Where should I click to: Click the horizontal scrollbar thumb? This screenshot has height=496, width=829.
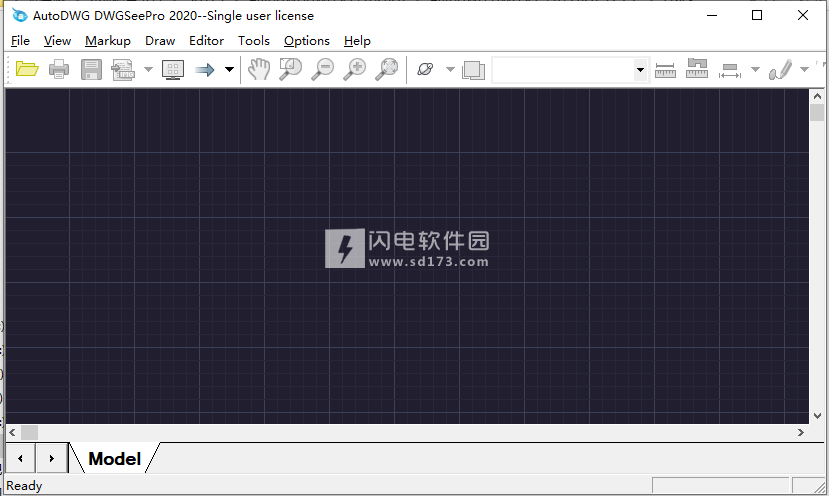click(29, 432)
